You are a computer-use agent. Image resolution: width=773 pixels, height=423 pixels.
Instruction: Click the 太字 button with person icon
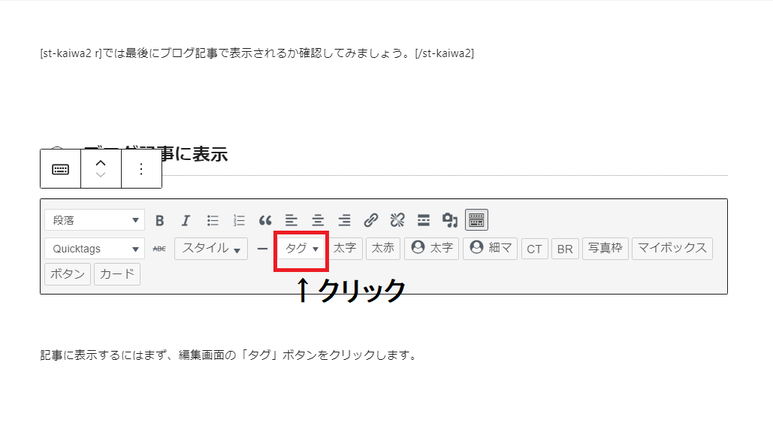(x=432, y=248)
